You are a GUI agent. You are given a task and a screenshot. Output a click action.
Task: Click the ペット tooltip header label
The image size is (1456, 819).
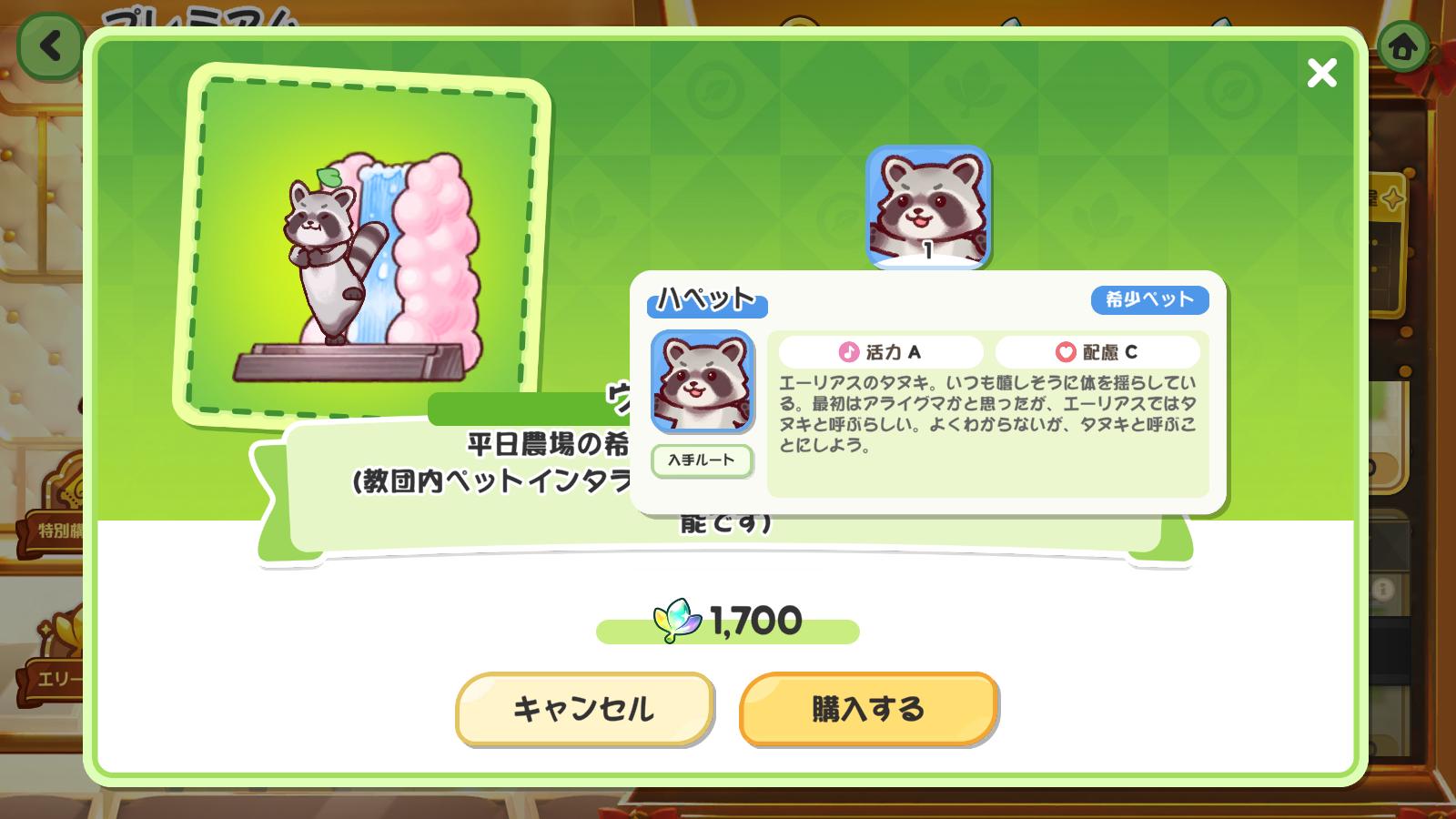pos(707,300)
